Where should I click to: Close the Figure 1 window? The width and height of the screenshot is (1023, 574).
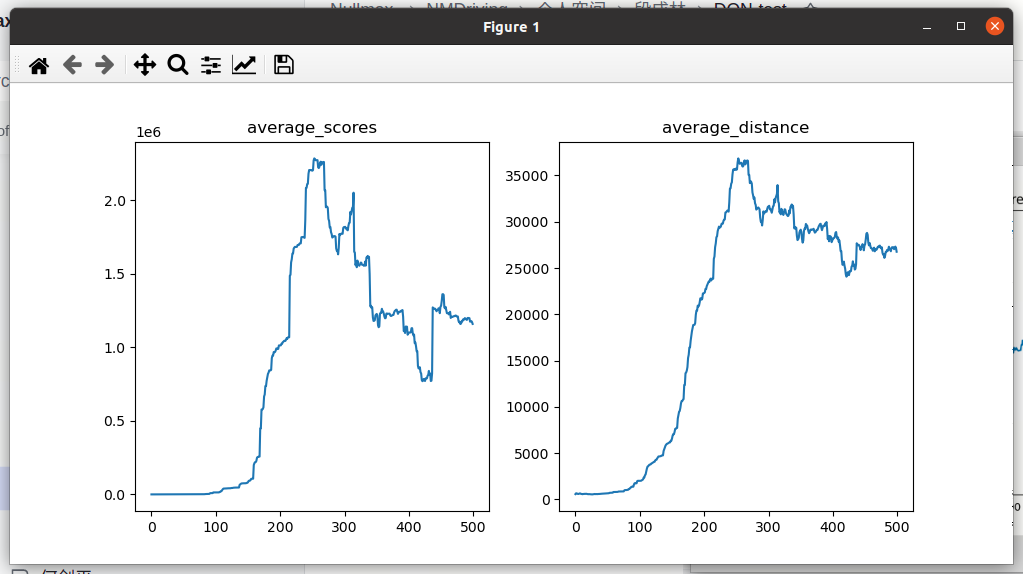click(994, 26)
